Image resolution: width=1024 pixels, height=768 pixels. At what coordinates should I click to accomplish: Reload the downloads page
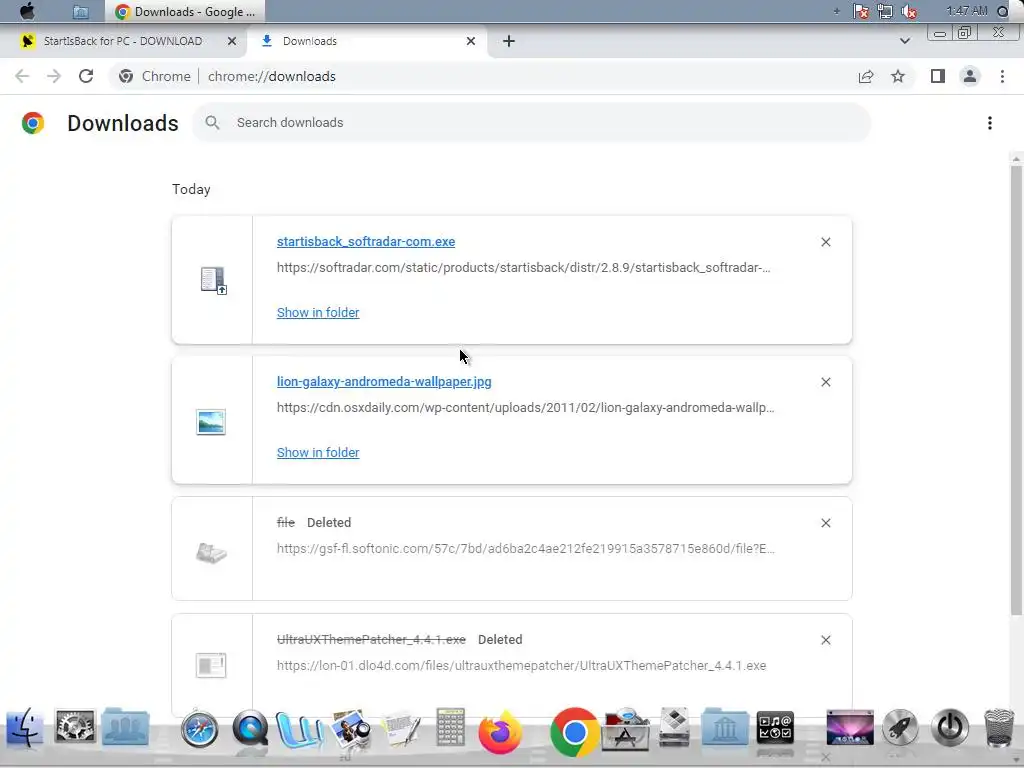(x=86, y=76)
